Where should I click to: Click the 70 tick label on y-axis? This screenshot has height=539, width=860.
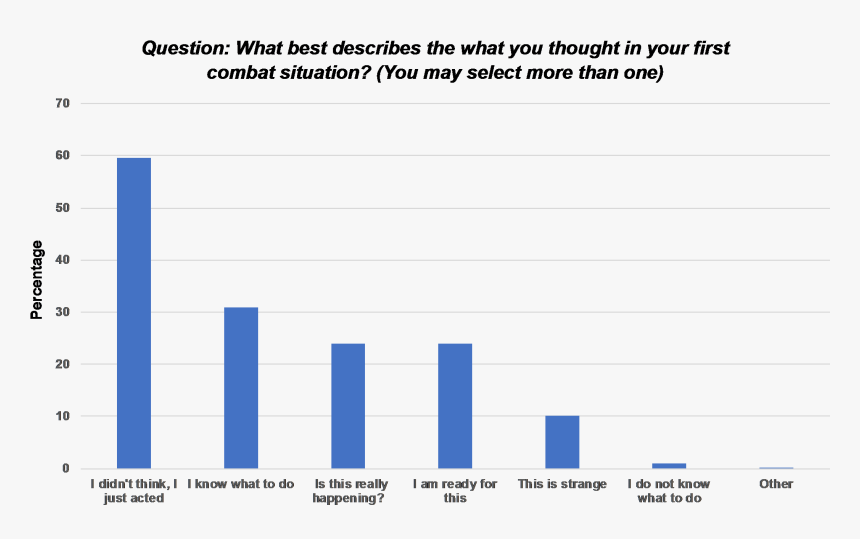coord(62,103)
